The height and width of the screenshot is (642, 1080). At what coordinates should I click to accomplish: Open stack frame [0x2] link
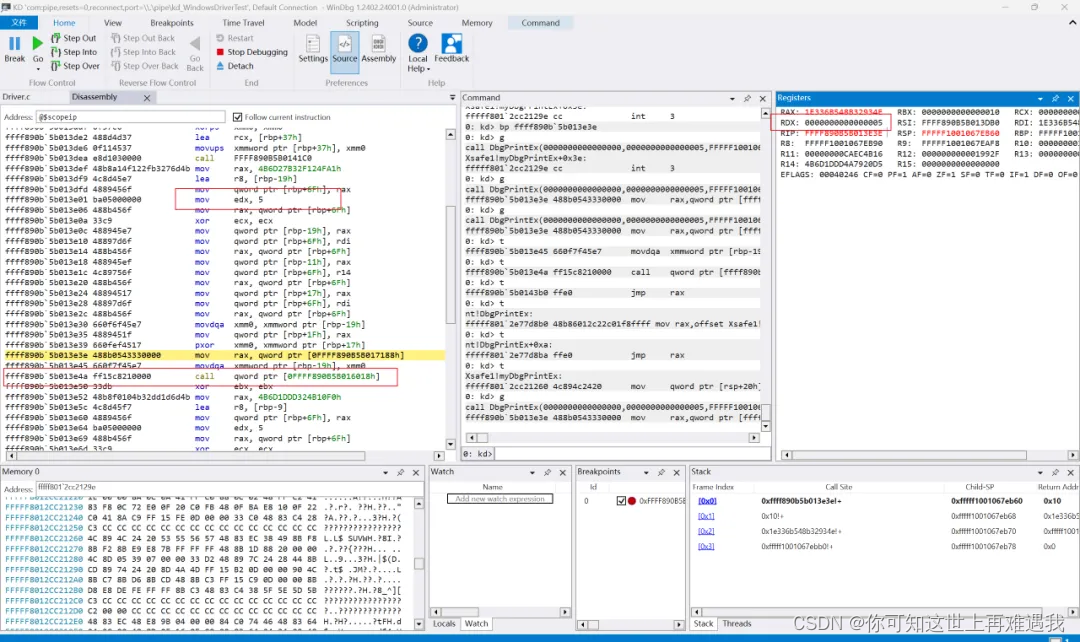pyautogui.click(x=706, y=531)
